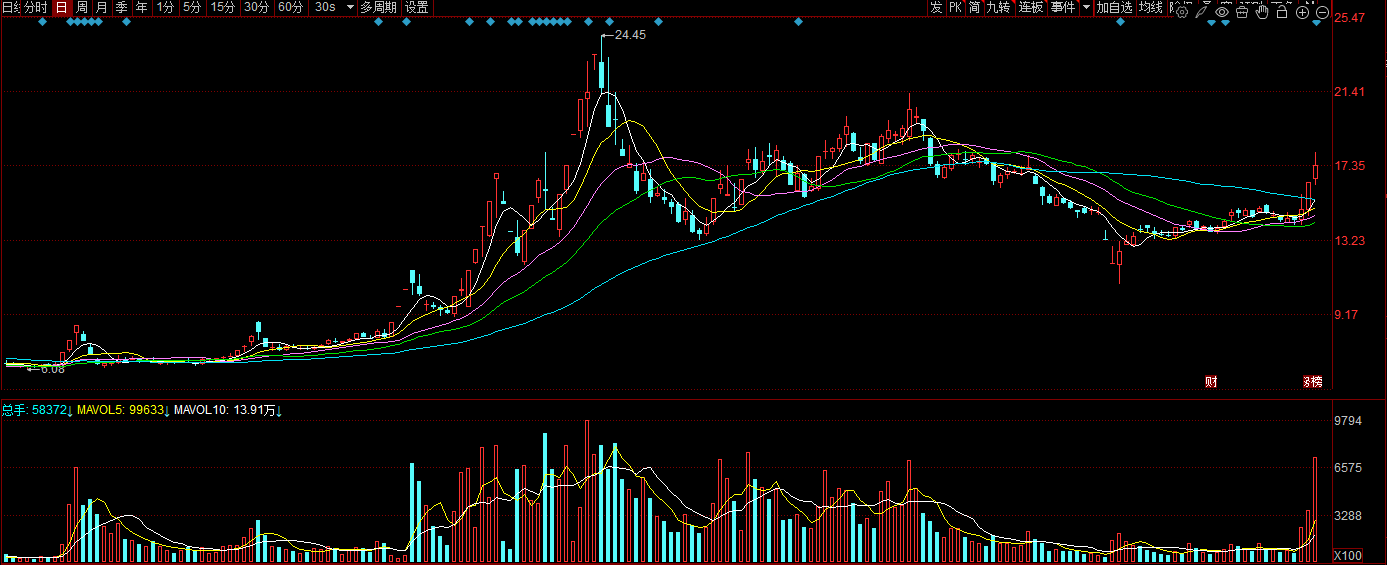
Task: Click the 6575 volume axis label
Action: point(1350,467)
